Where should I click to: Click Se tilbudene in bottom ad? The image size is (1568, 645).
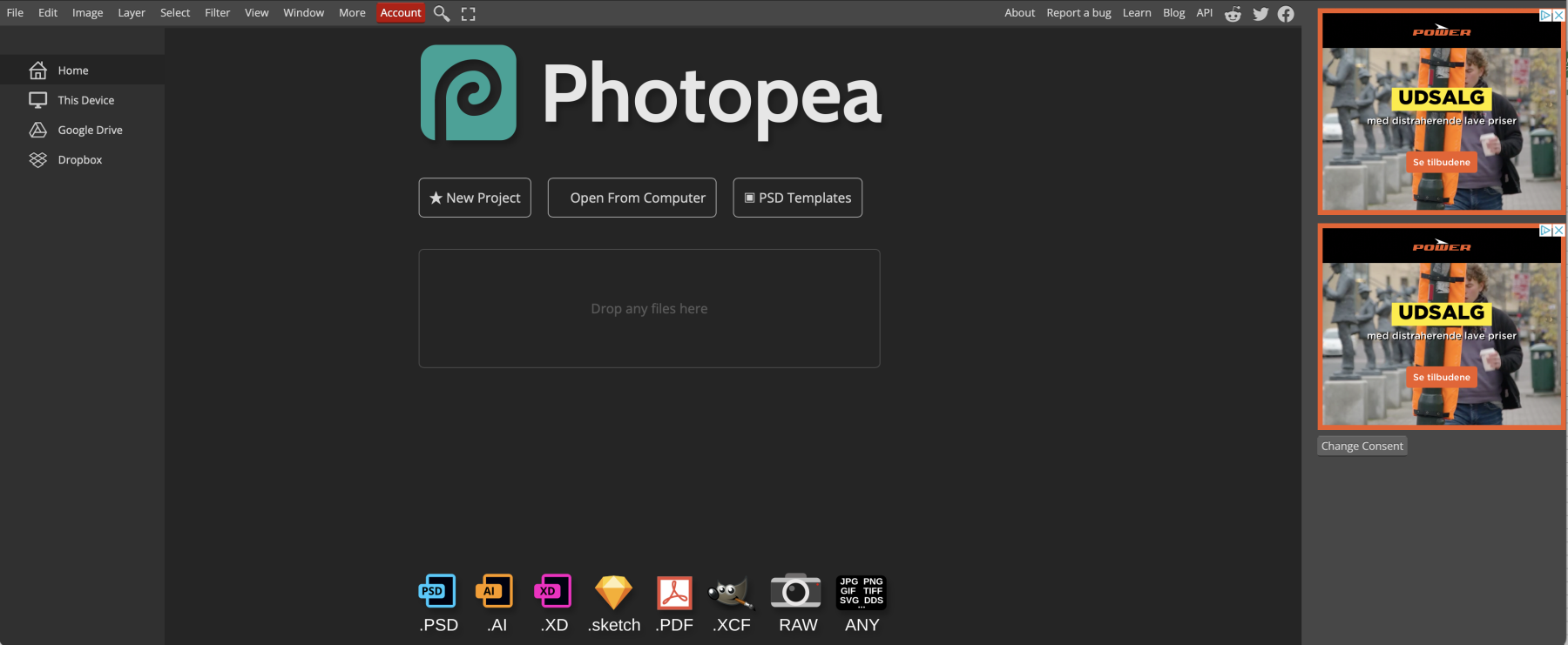click(1442, 377)
